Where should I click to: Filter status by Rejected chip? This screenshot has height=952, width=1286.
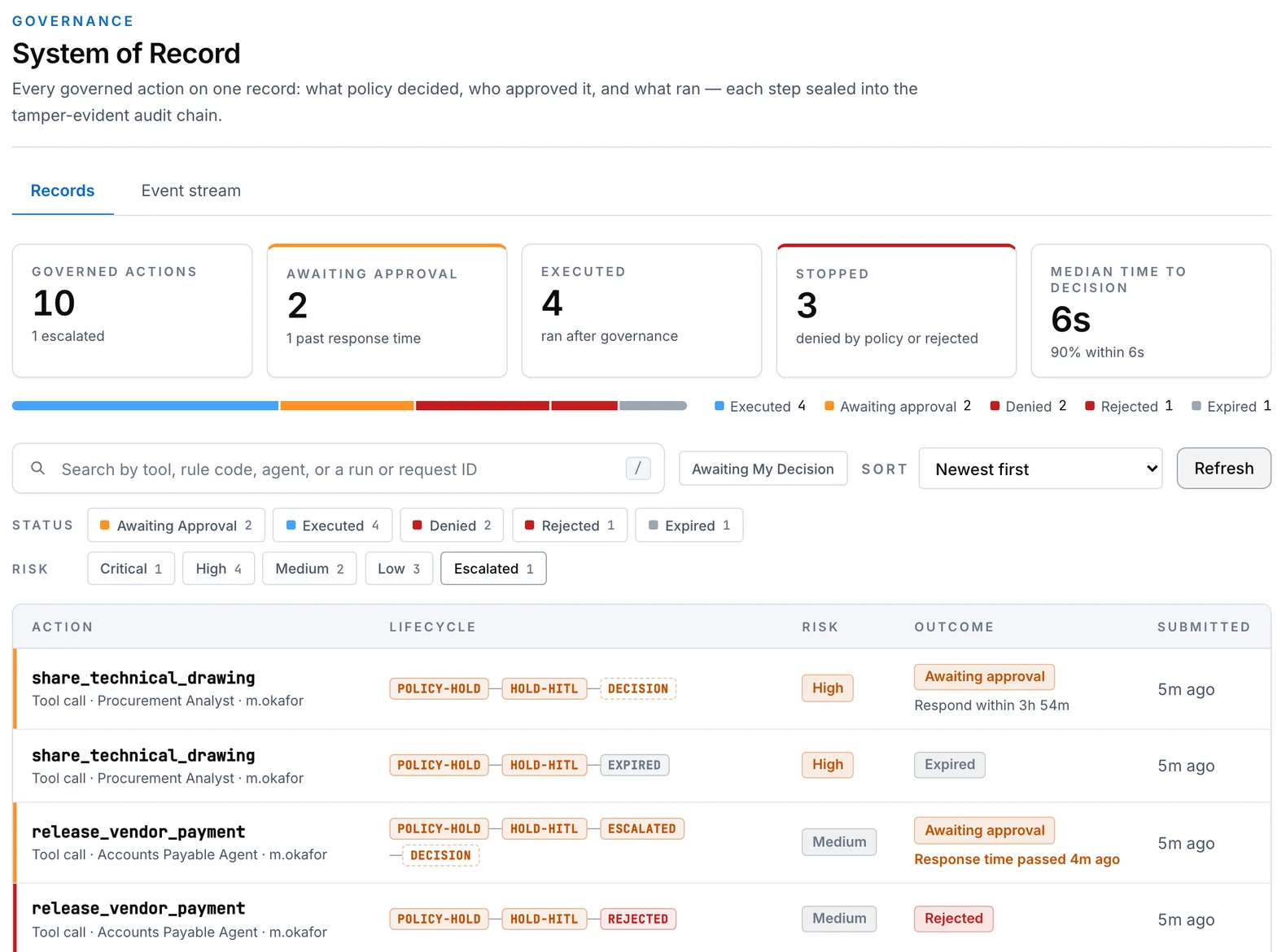pyautogui.click(x=570, y=526)
